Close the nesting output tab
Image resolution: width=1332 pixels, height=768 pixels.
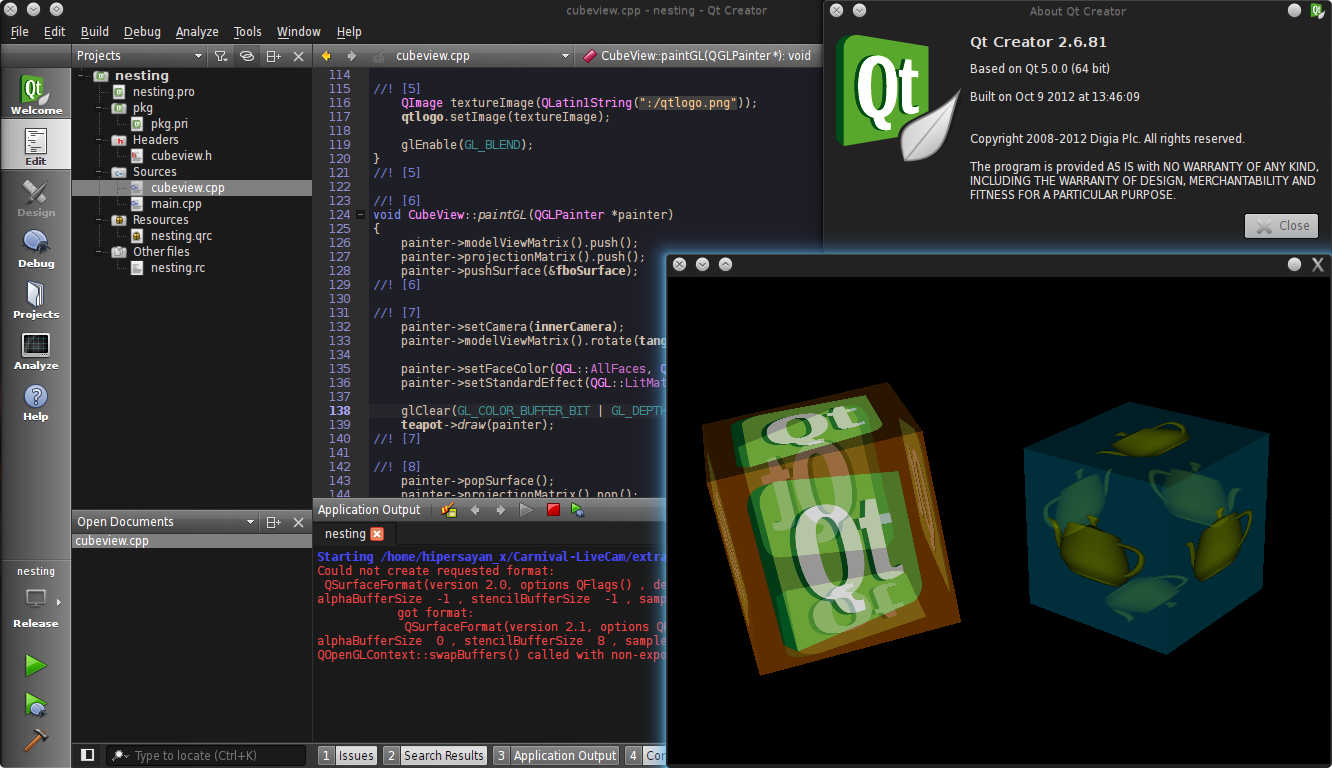pos(377,534)
